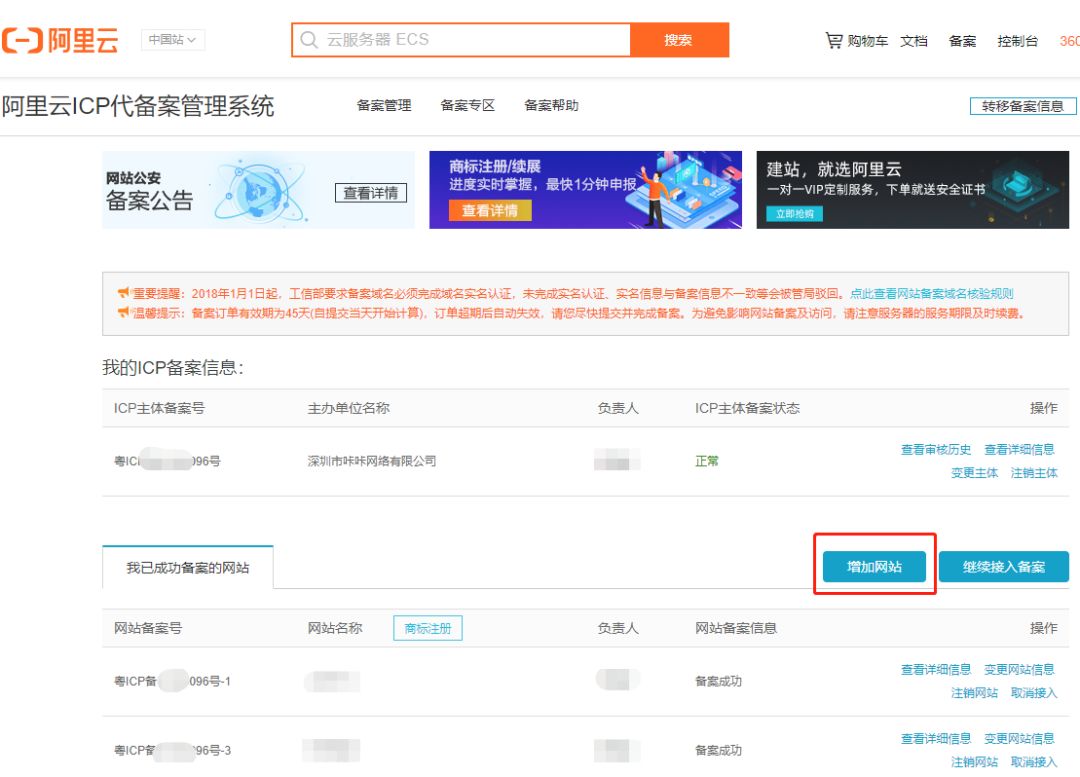Viewport: 1080px width, 777px height.
Task: Click 查看详细信息 for site 96号-3
Action: [936, 739]
